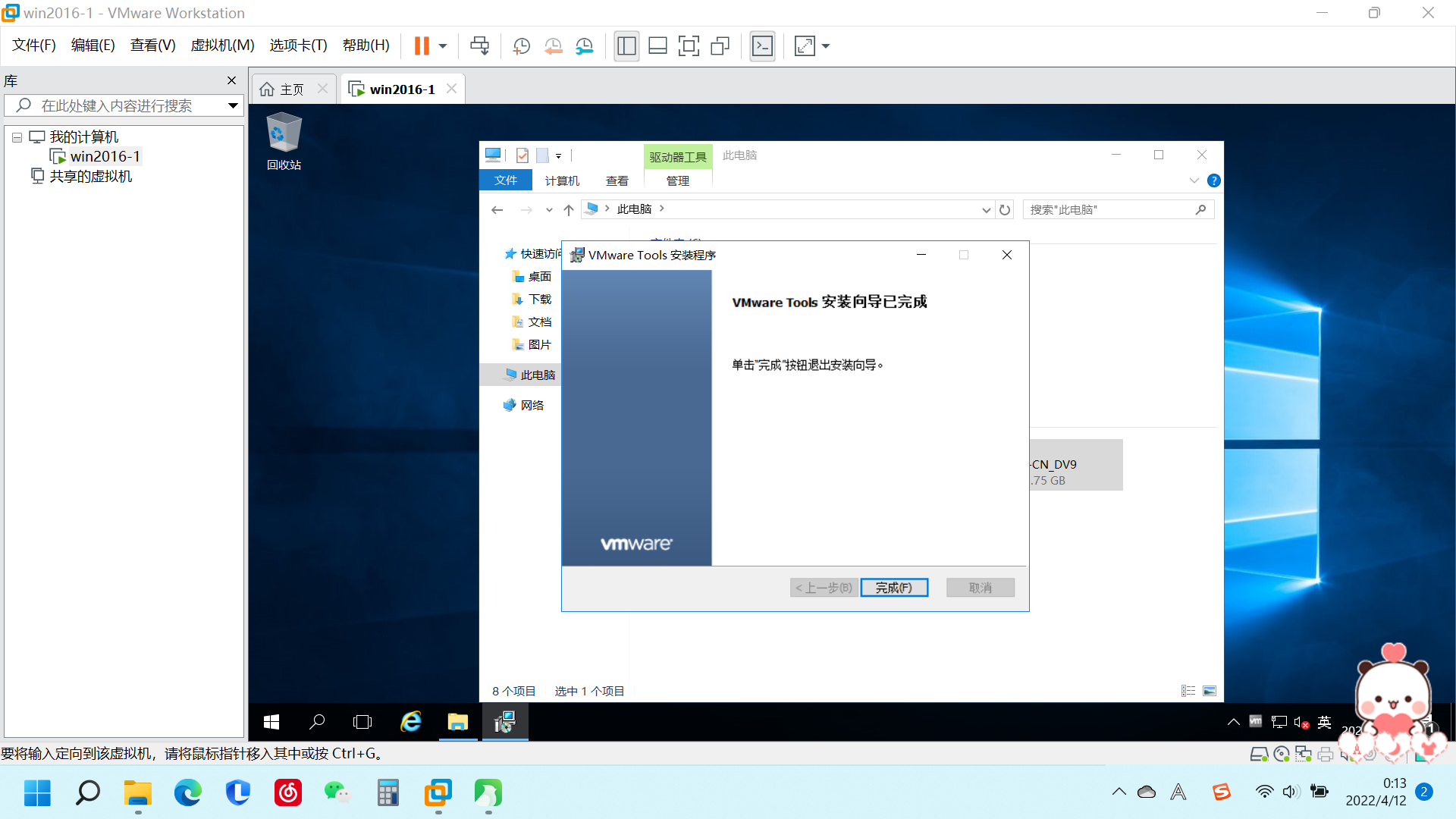Toggle the library sidebar panel view
Image resolution: width=1456 pixels, height=819 pixels.
(626, 46)
